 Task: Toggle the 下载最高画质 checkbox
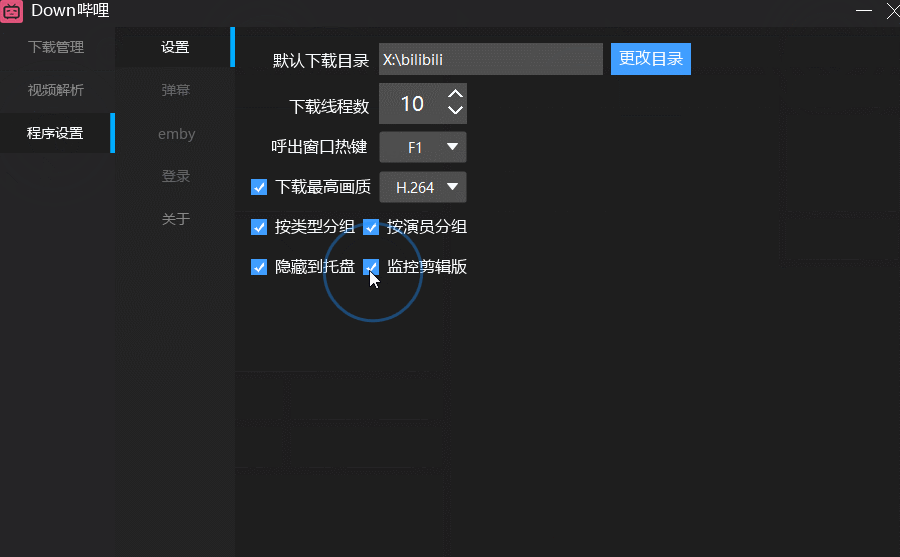pos(259,187)
